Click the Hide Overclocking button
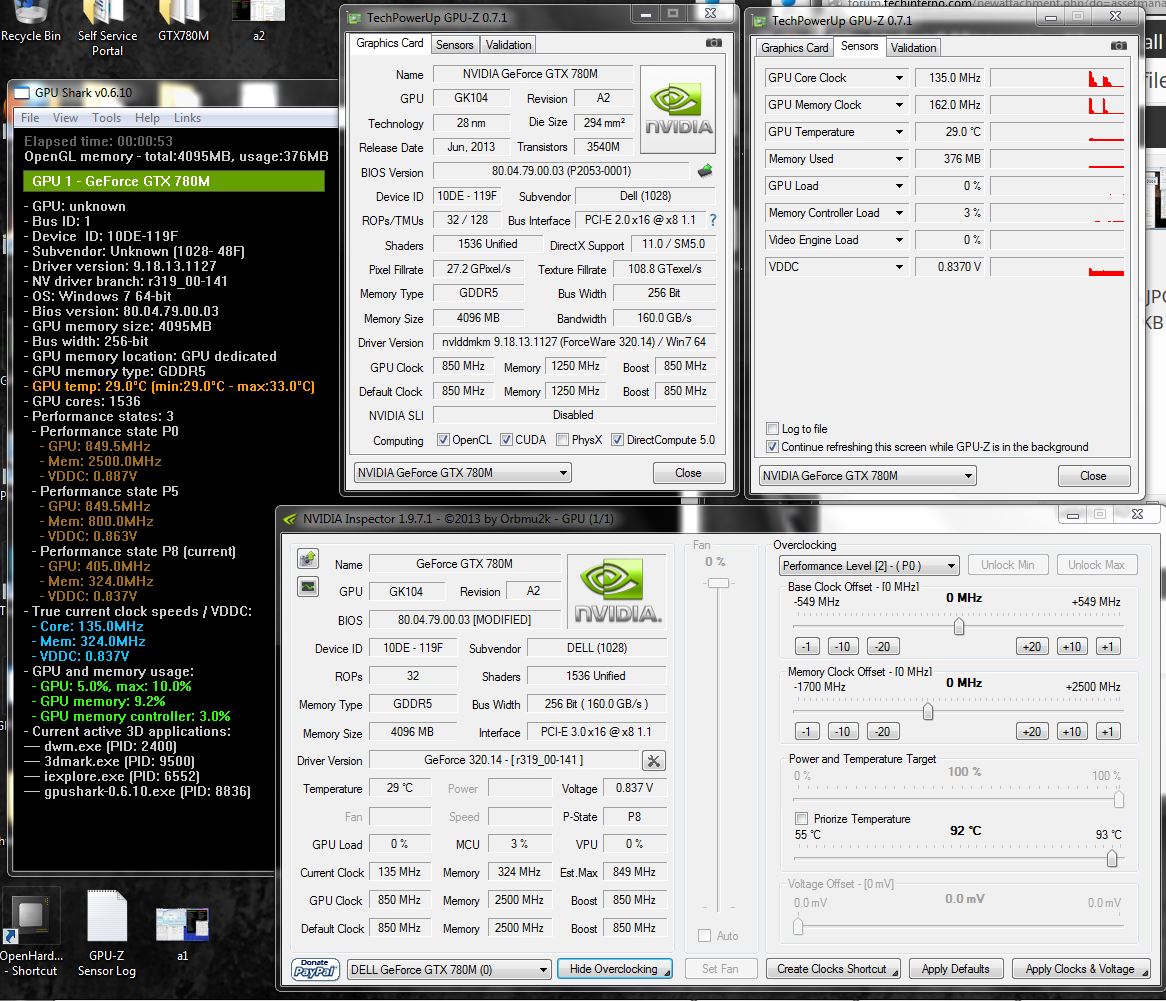This screenshot has width=1166, height=1001. (x=614, y=969)
